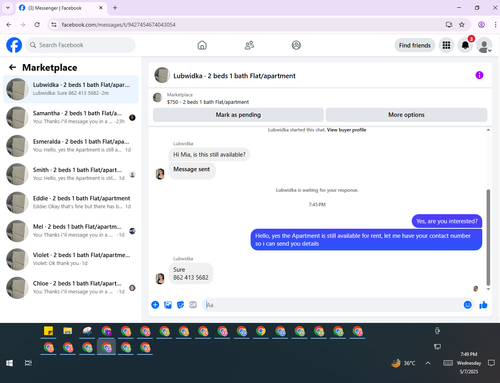Image resolution: width=500 pixels, height=383 pixels.
Task: Send a thumbs-up like
Action: pos(483,305)
